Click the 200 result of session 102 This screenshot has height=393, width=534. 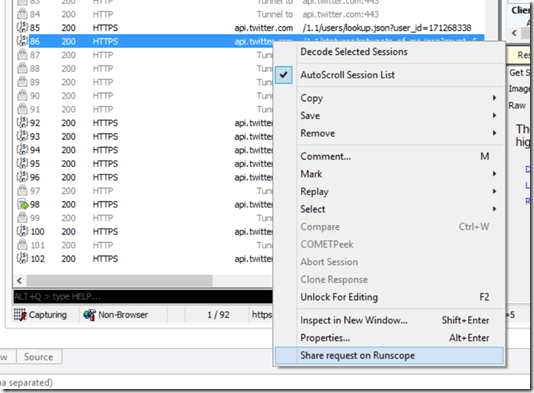point(68,259)
